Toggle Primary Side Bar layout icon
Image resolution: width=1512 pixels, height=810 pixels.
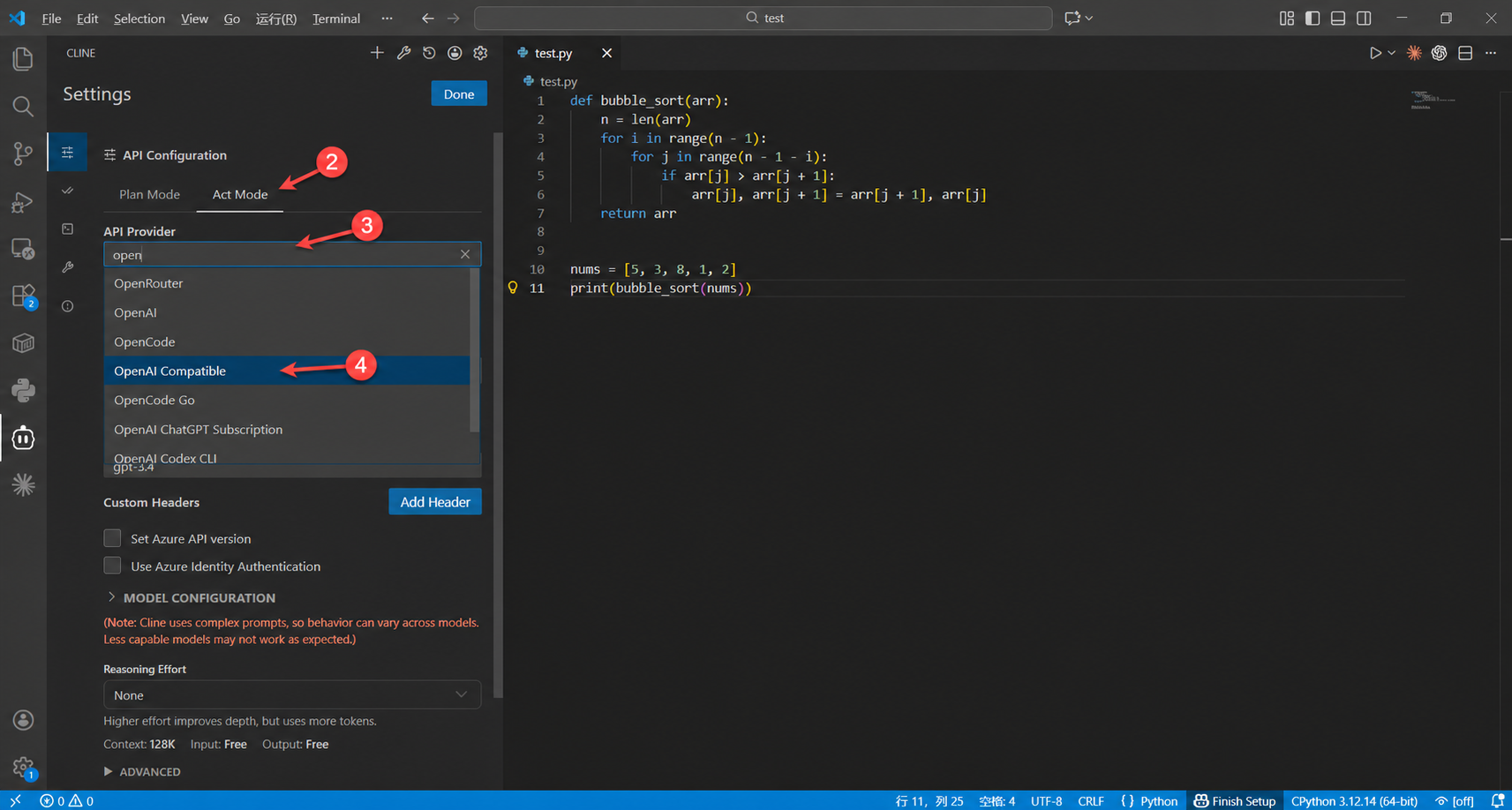(1313, 18)
